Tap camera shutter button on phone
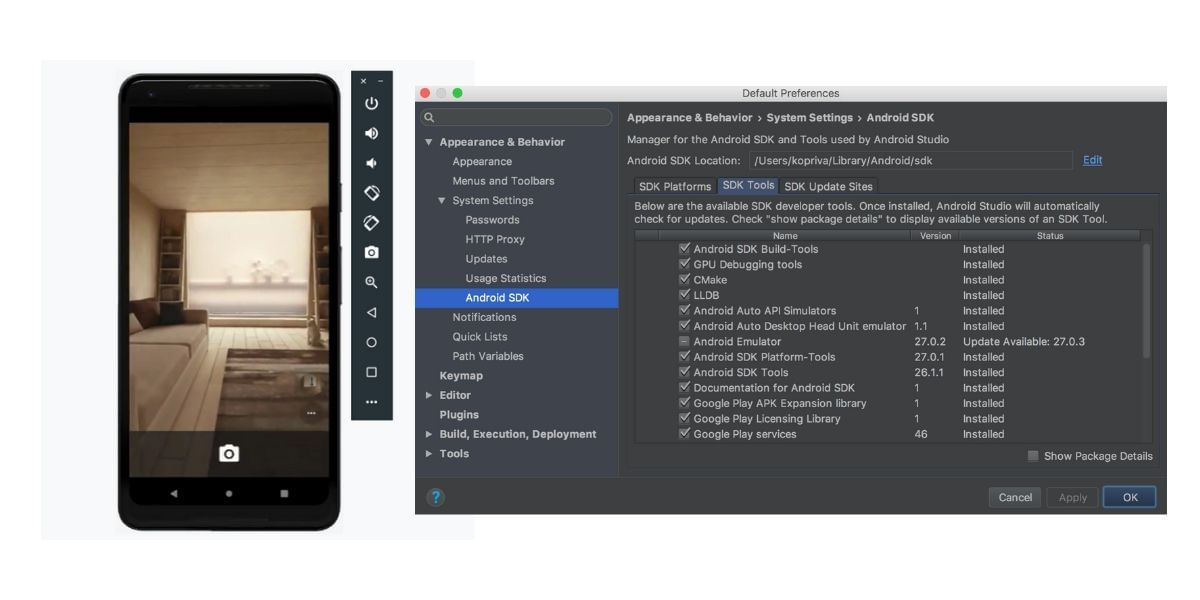This screenshot has height=600, width=1200. 229,454
